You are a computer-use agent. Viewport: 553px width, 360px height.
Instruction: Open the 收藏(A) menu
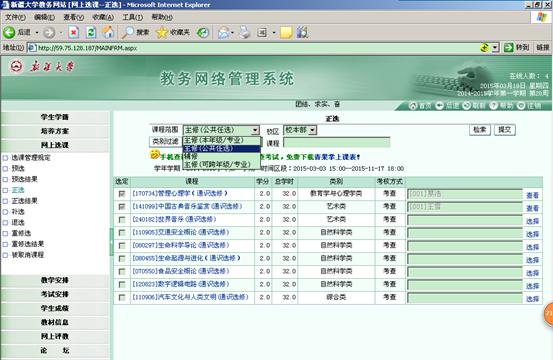pos(103,17)
